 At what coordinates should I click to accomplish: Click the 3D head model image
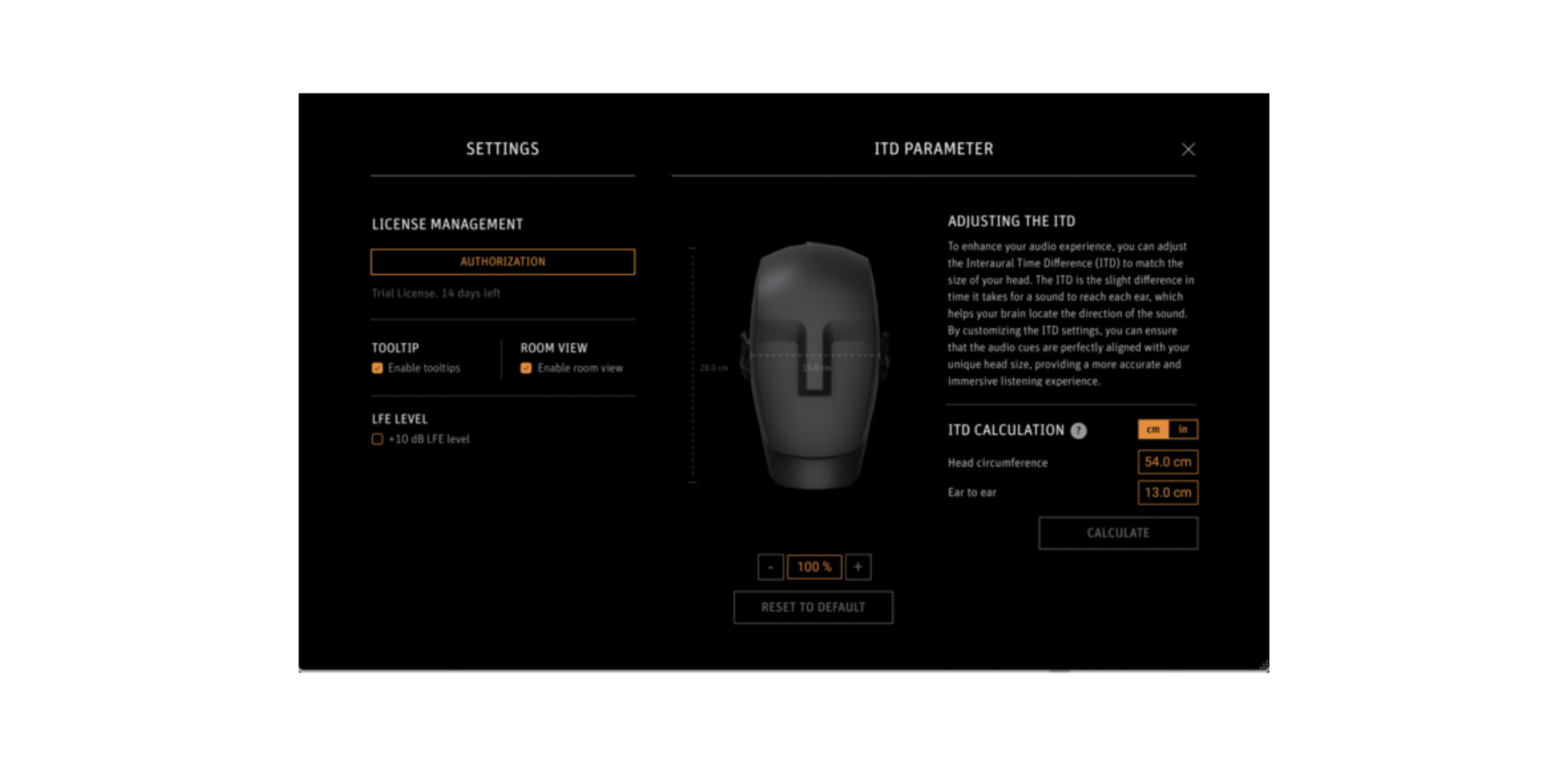[814, 365]
